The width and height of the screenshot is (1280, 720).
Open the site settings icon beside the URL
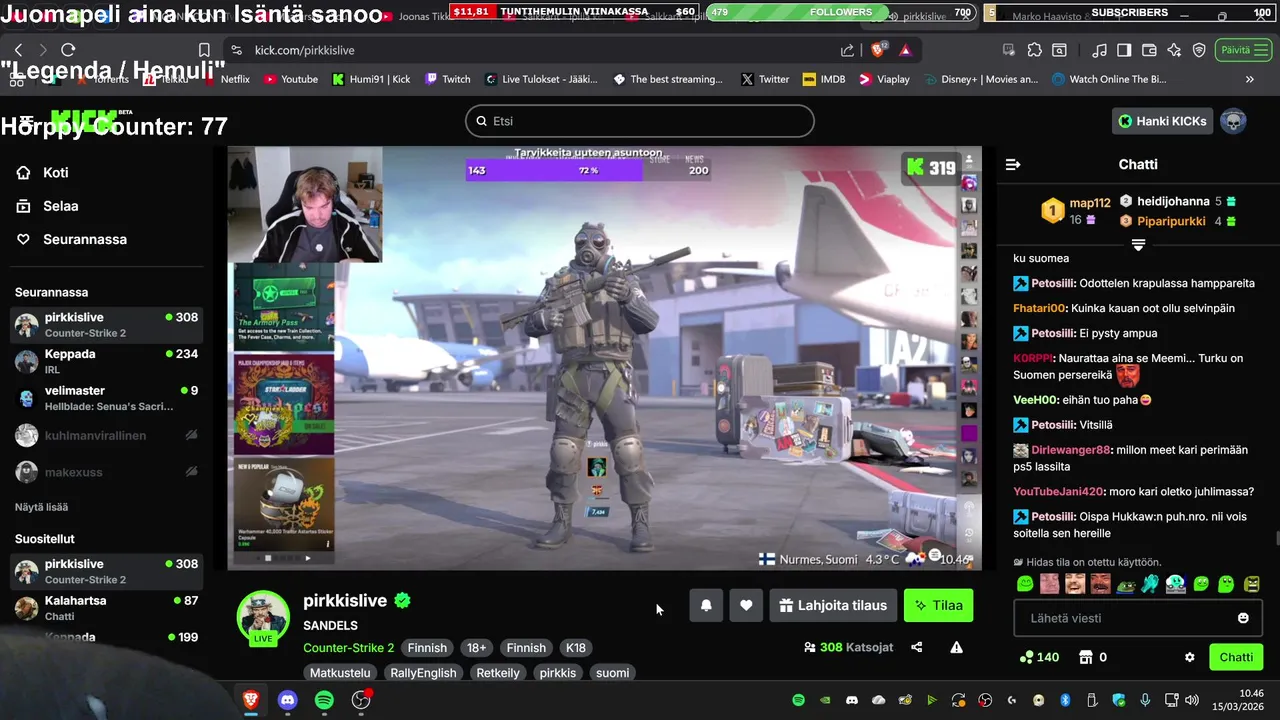[236, 50]
